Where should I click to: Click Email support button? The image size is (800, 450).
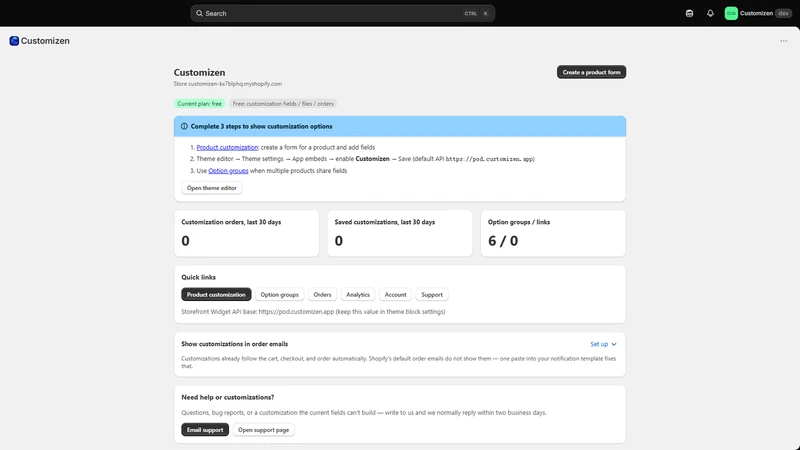tap(205, 430)
